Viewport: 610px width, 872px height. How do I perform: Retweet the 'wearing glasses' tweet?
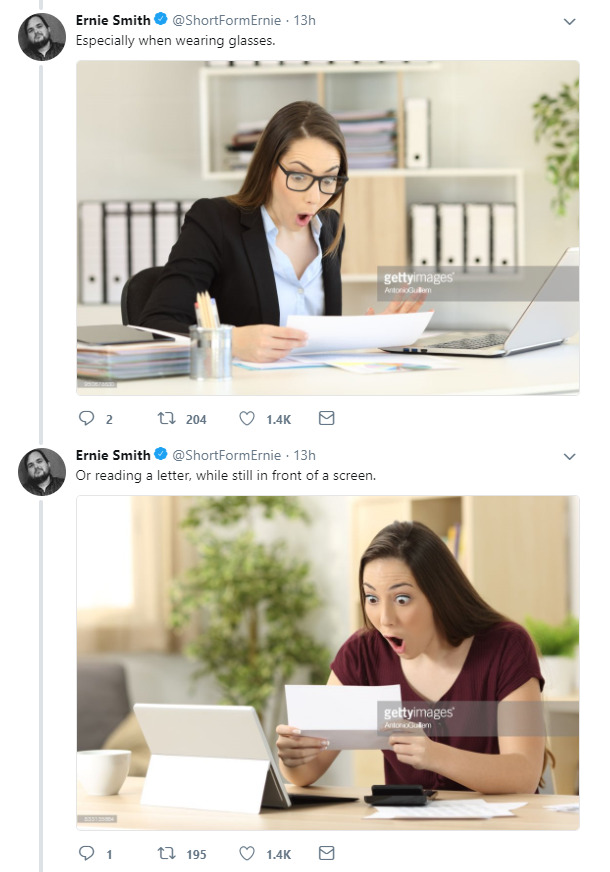click(x=167, y=419)
